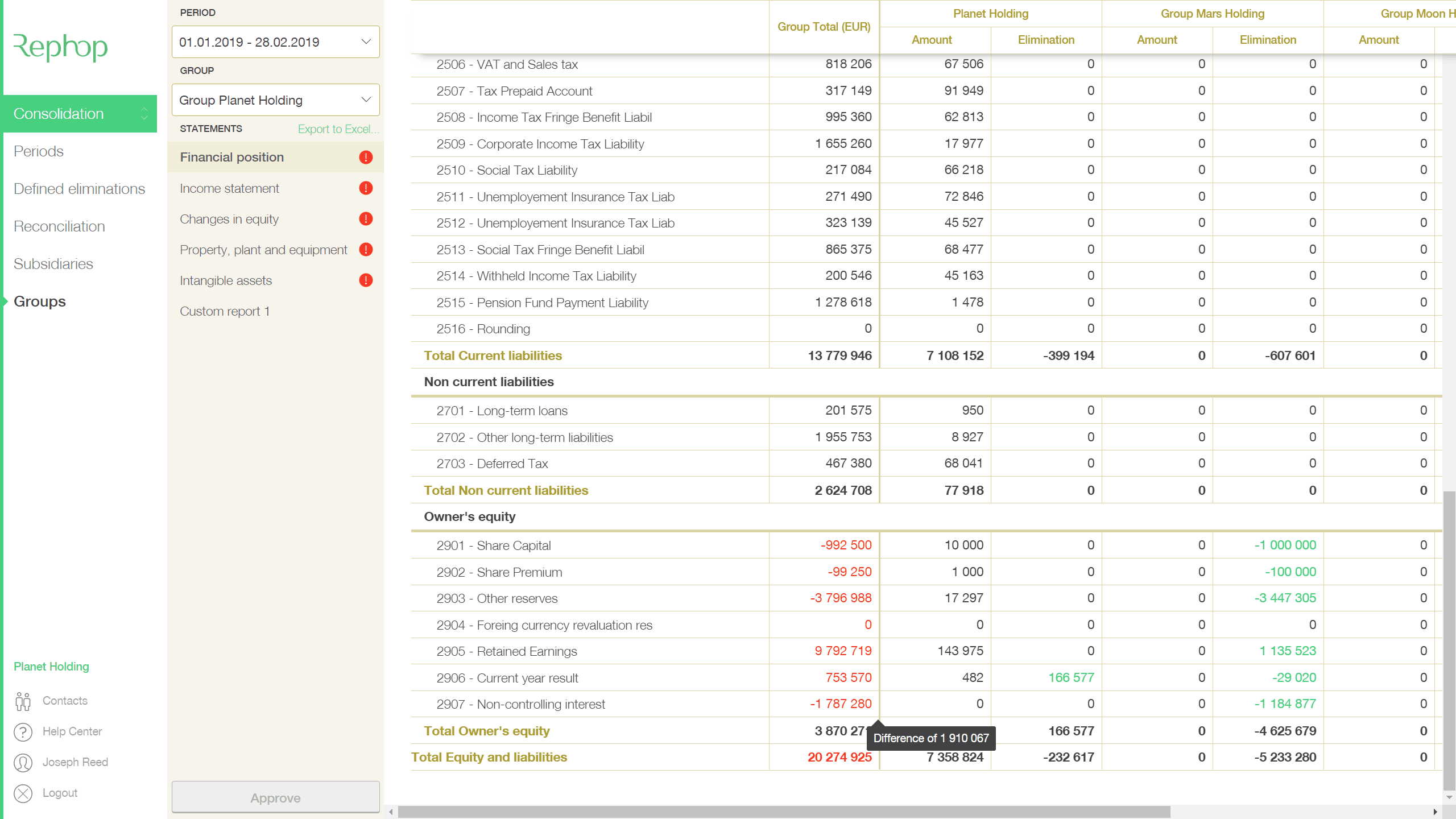The height and width of the screenshot is (819, 1456).
Task: Open the Period date range dropdown
Action: pos(275,42)
